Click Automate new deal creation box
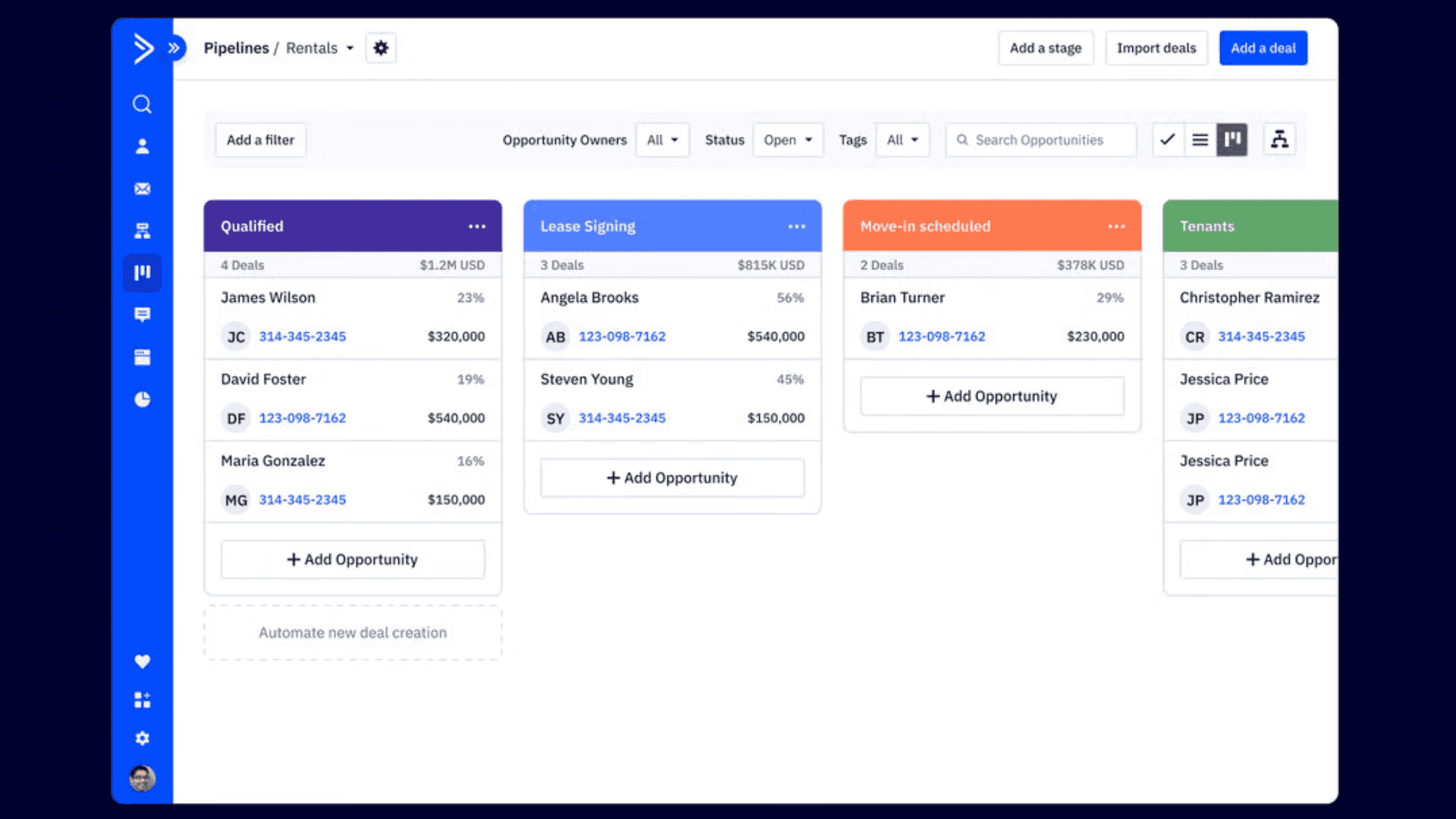Screen dimensions: 1456x819 (x=353, y=632)
